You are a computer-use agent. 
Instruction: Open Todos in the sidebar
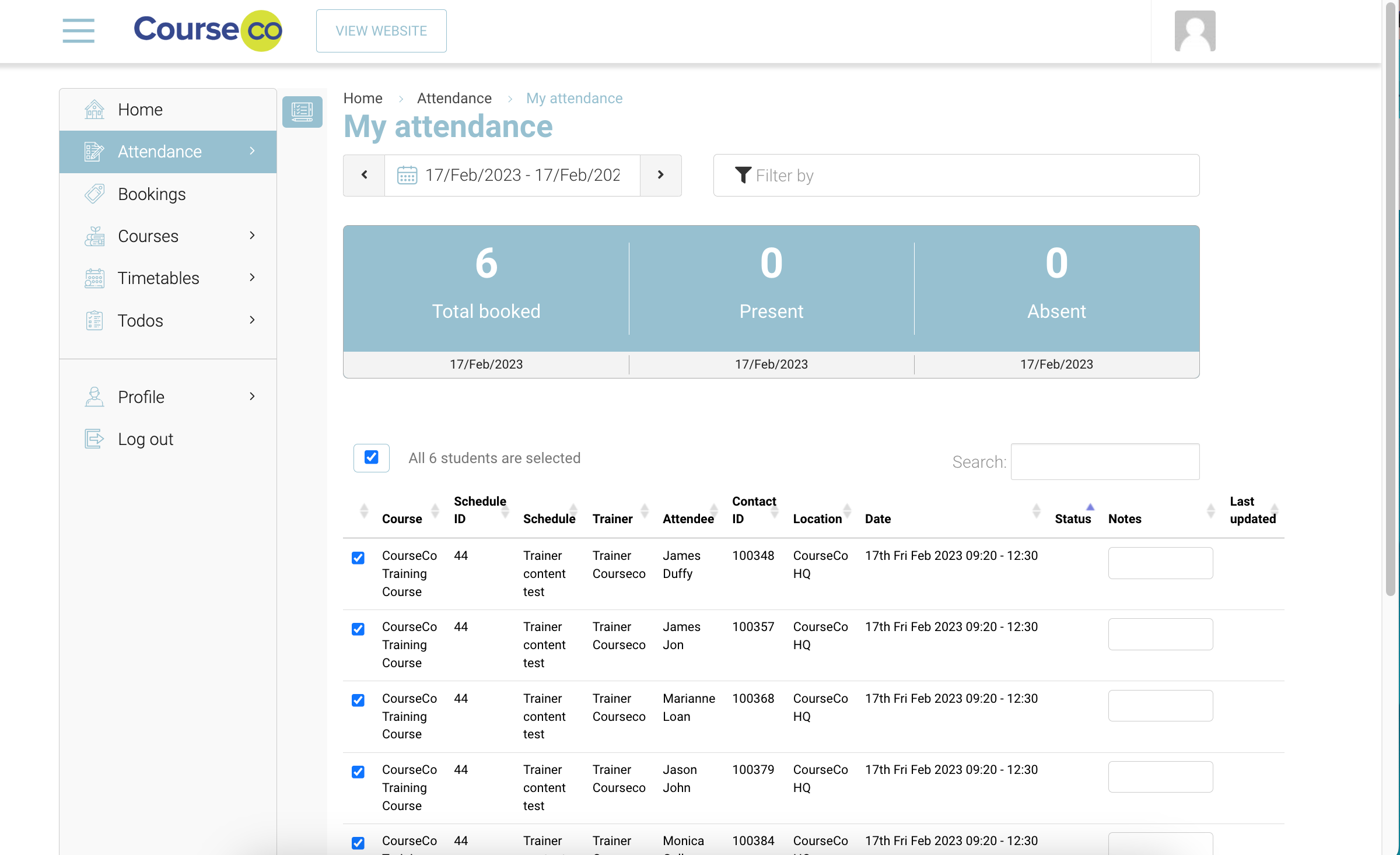pos(140,320)
